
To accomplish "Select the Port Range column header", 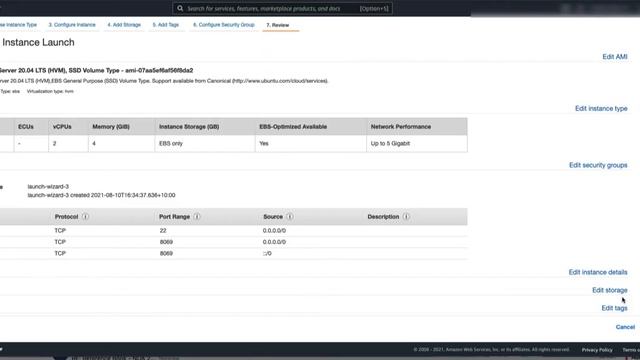I will tap(174, 217).
